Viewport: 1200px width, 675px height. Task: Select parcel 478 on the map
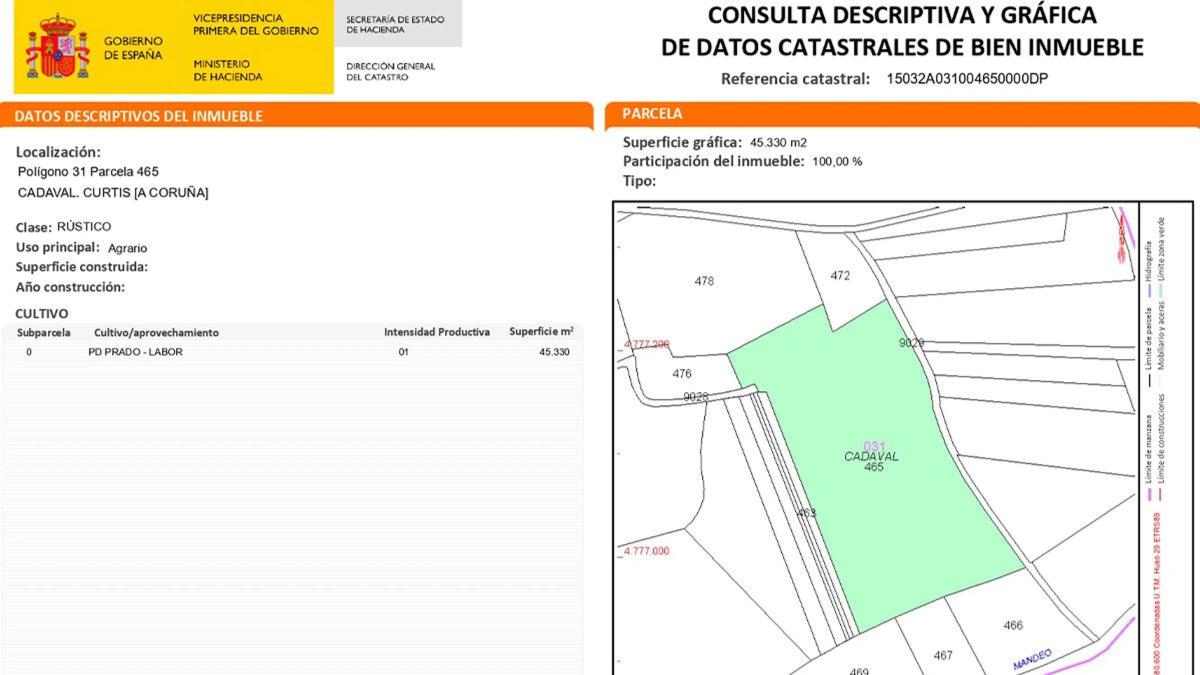pyautogui.click(x=704, y=281)
